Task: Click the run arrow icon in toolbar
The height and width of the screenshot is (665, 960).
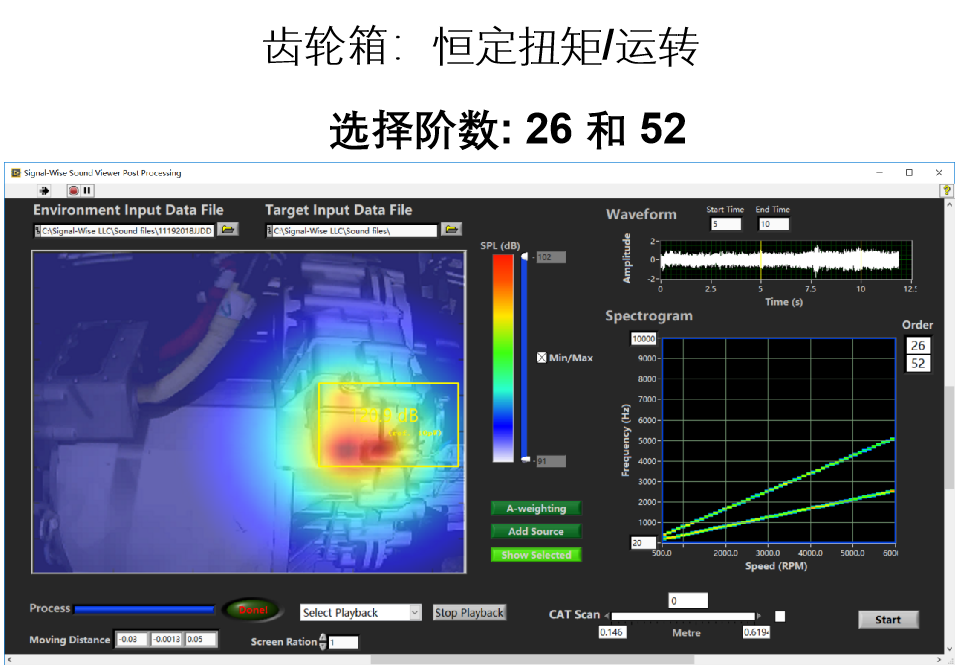Action: 44,190
